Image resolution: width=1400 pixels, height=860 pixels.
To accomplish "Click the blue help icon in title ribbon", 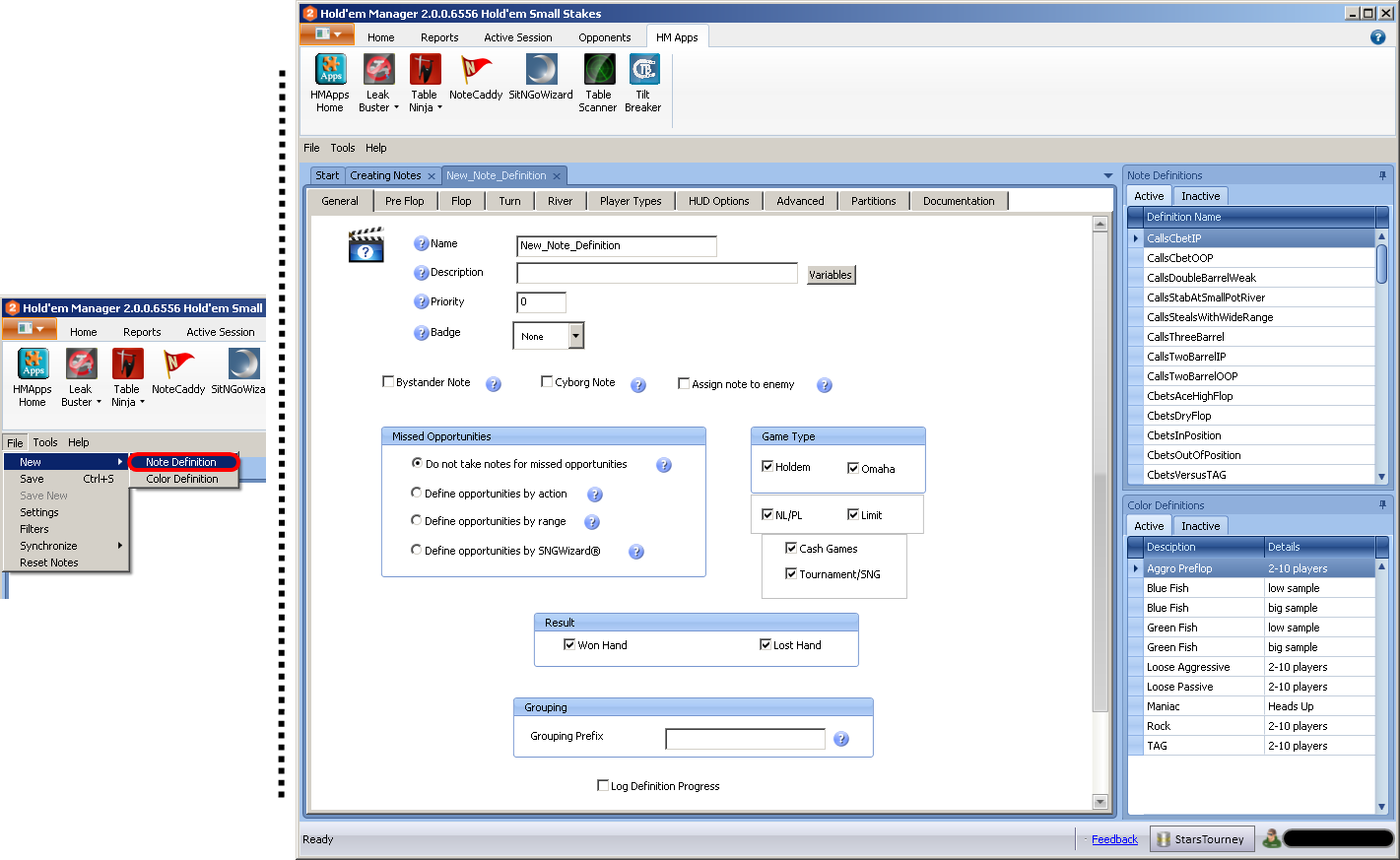I will tap(1378, 36).
